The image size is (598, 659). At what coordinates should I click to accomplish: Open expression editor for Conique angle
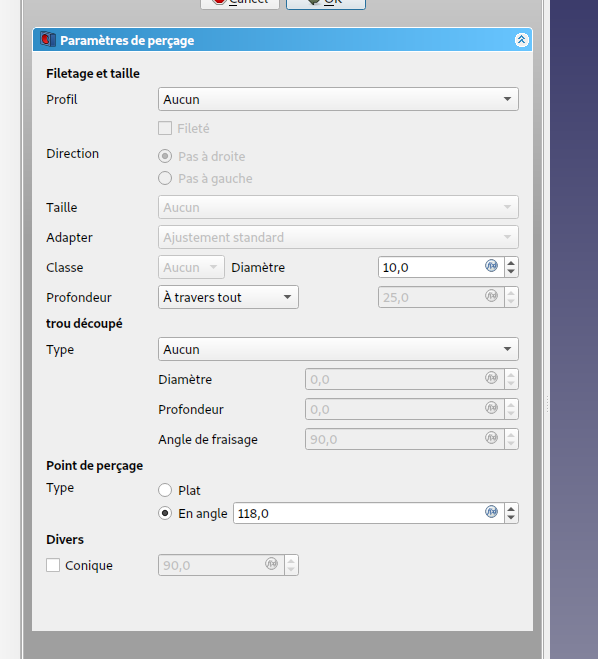[271, 564]
